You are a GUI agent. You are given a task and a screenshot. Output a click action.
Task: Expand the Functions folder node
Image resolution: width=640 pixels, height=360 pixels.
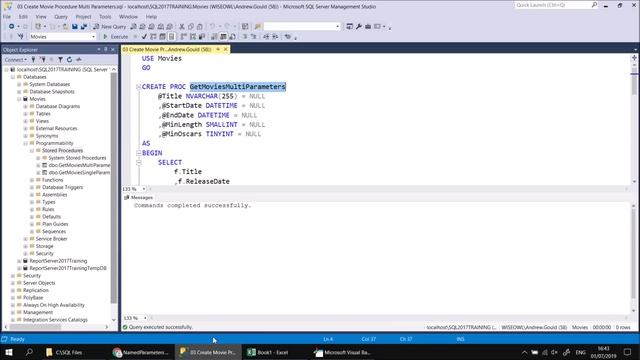32,180
